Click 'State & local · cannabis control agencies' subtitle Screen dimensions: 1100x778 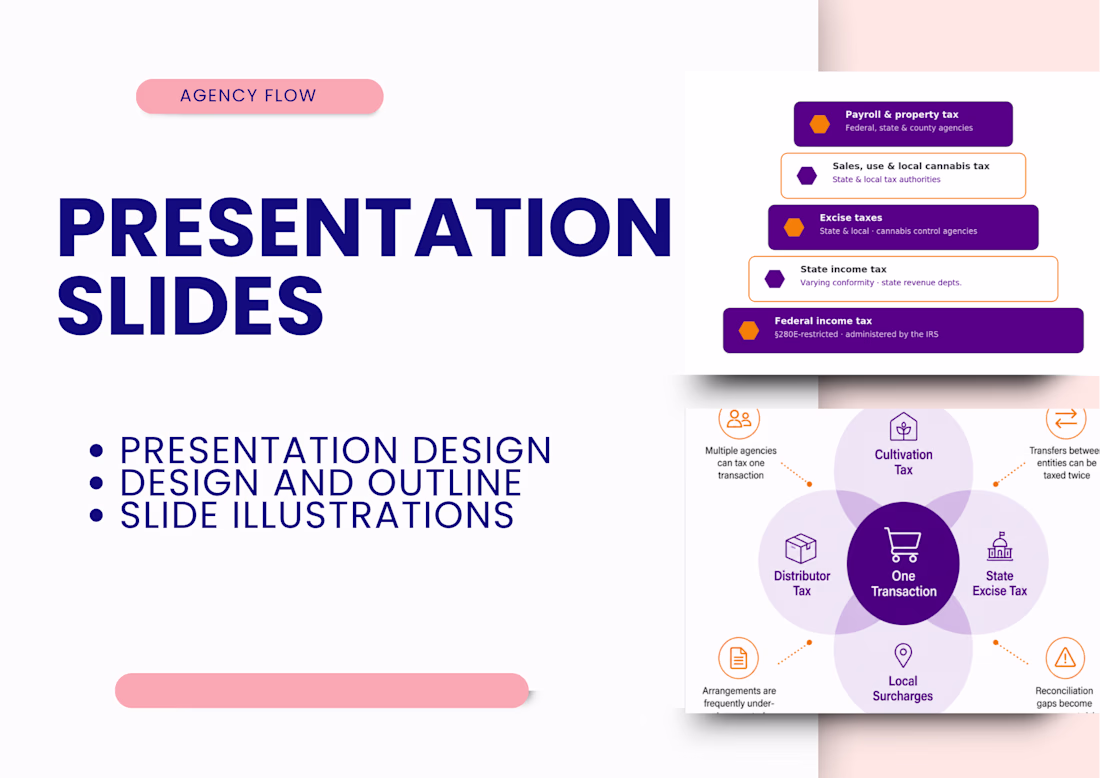[898, 232]
